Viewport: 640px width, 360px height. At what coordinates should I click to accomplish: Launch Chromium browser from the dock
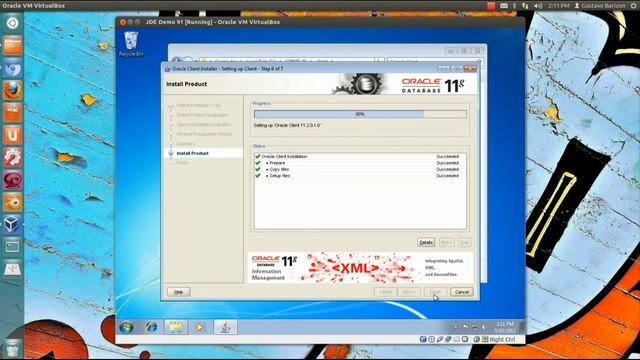[12, 68]
